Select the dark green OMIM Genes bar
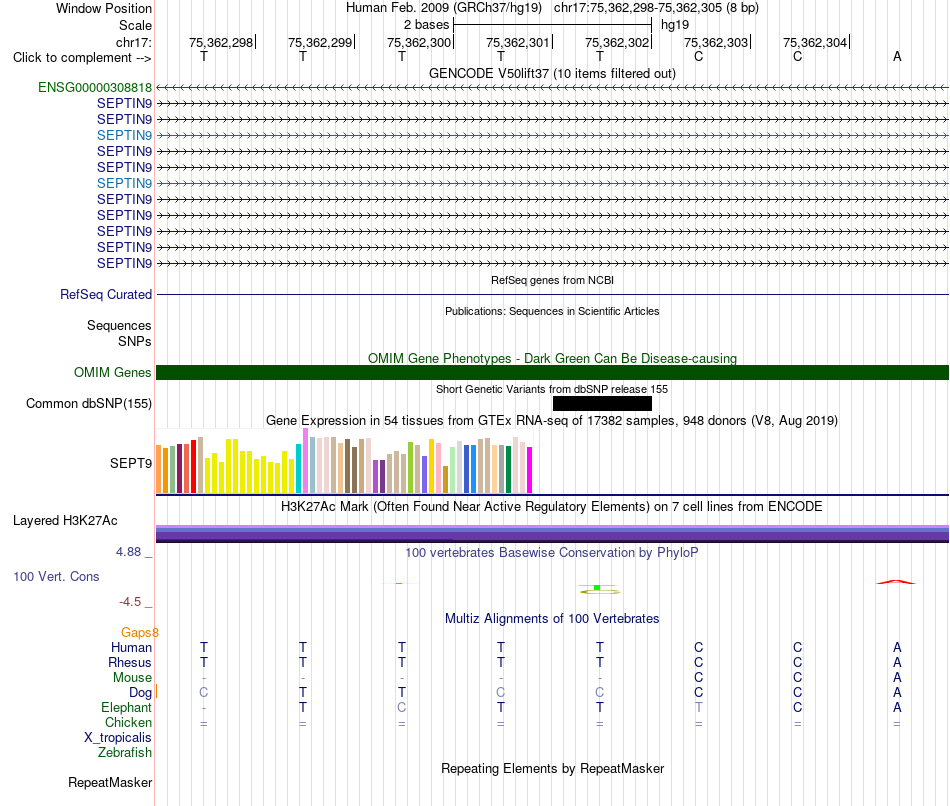Screen dimensions: 950x806 coord(552,373)
